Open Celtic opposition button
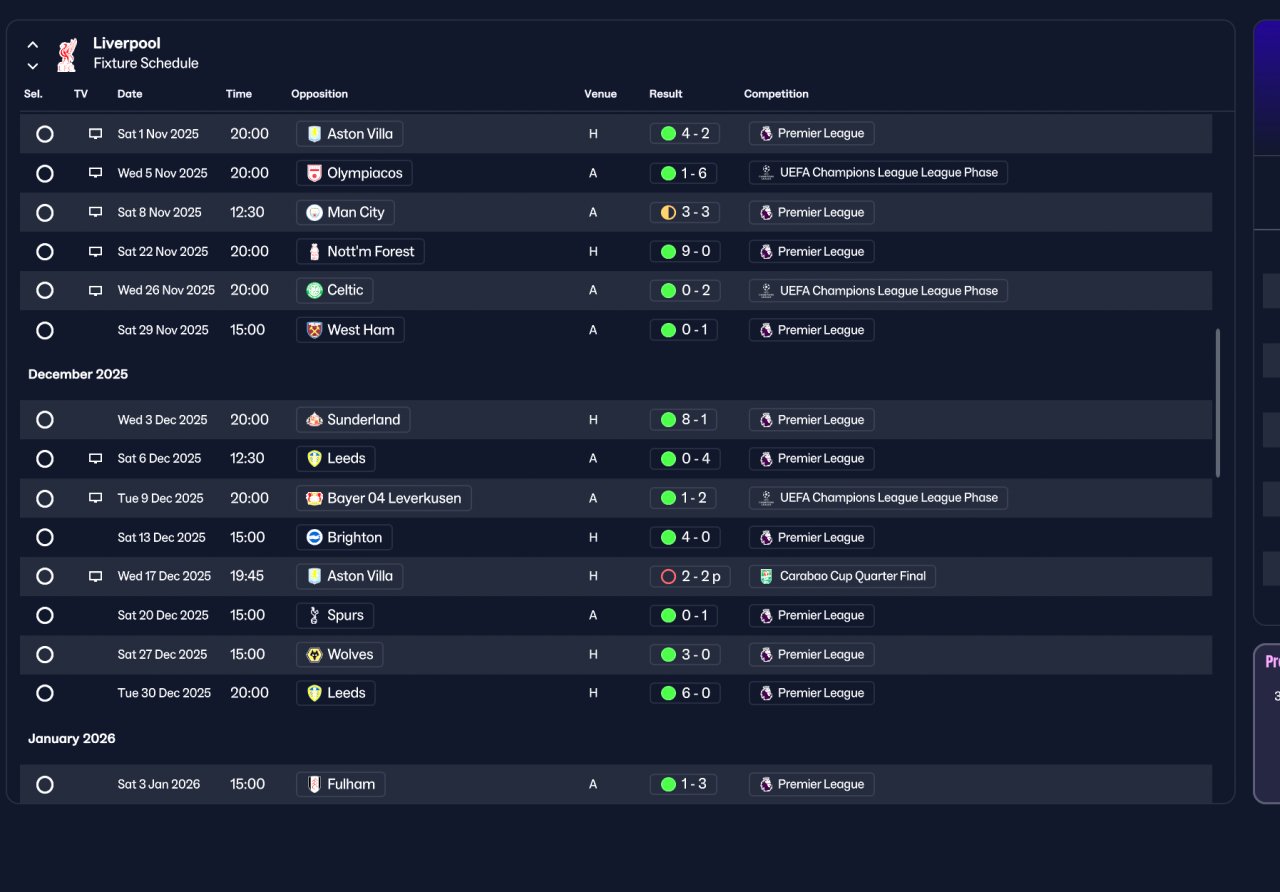The image size is (1280, 892). click(335, 290)
